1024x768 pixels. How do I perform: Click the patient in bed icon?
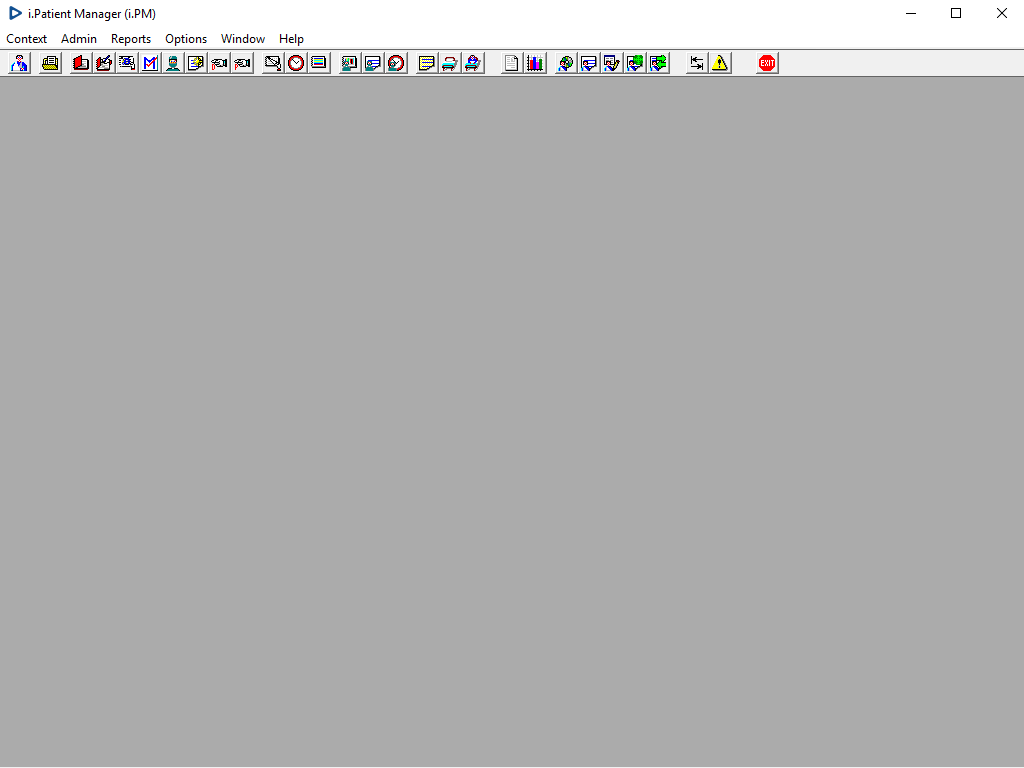(x=473, y=63)
